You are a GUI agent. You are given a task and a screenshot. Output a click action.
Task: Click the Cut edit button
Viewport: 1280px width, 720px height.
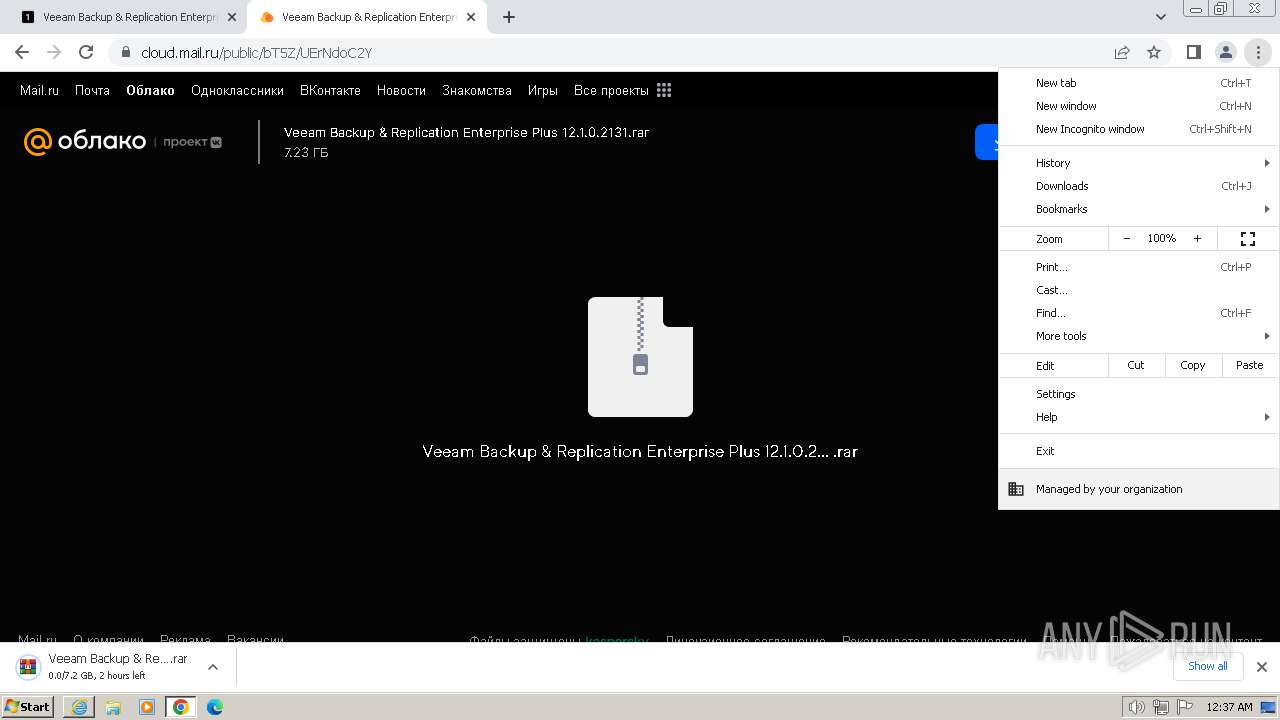click(1136, 365)
